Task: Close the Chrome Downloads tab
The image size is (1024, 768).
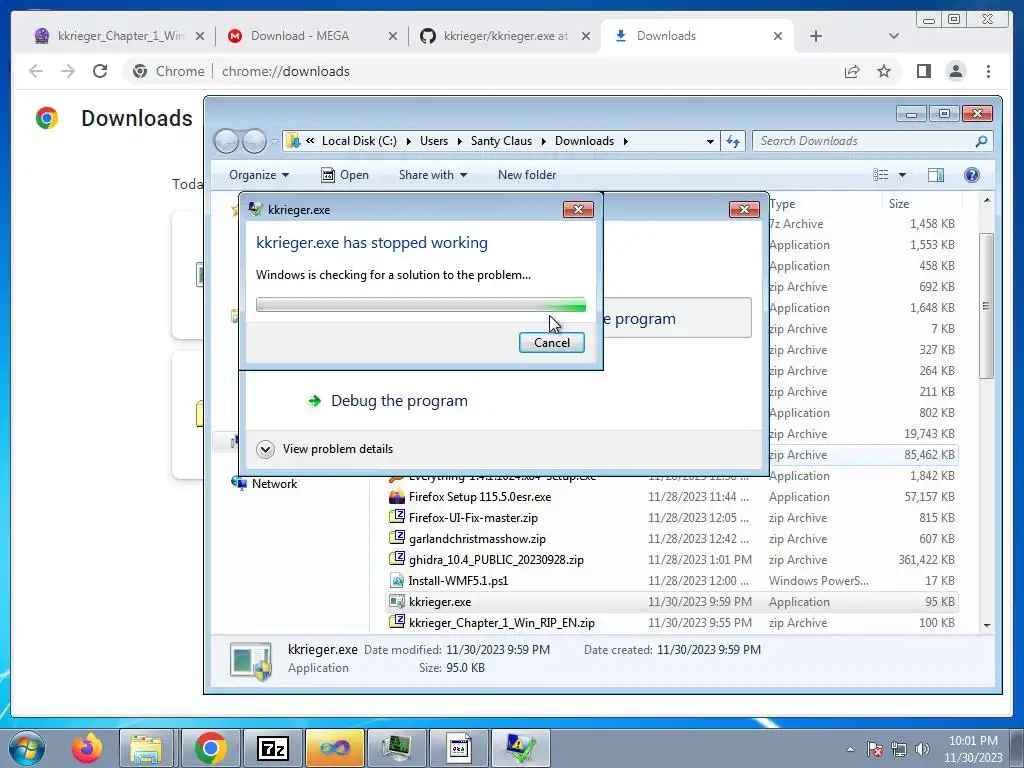Action: tap(778, 36)
